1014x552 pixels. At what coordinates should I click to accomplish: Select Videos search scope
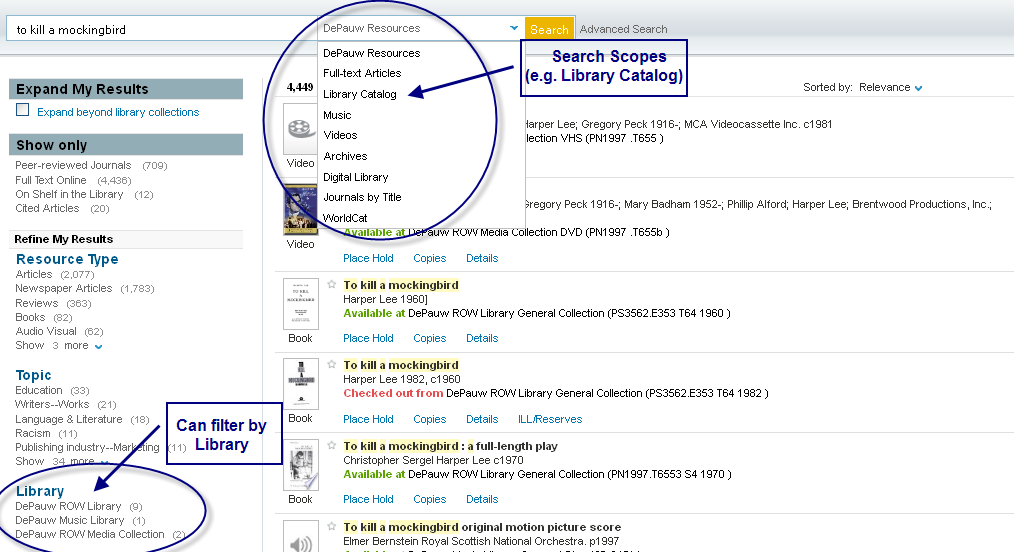340,135
